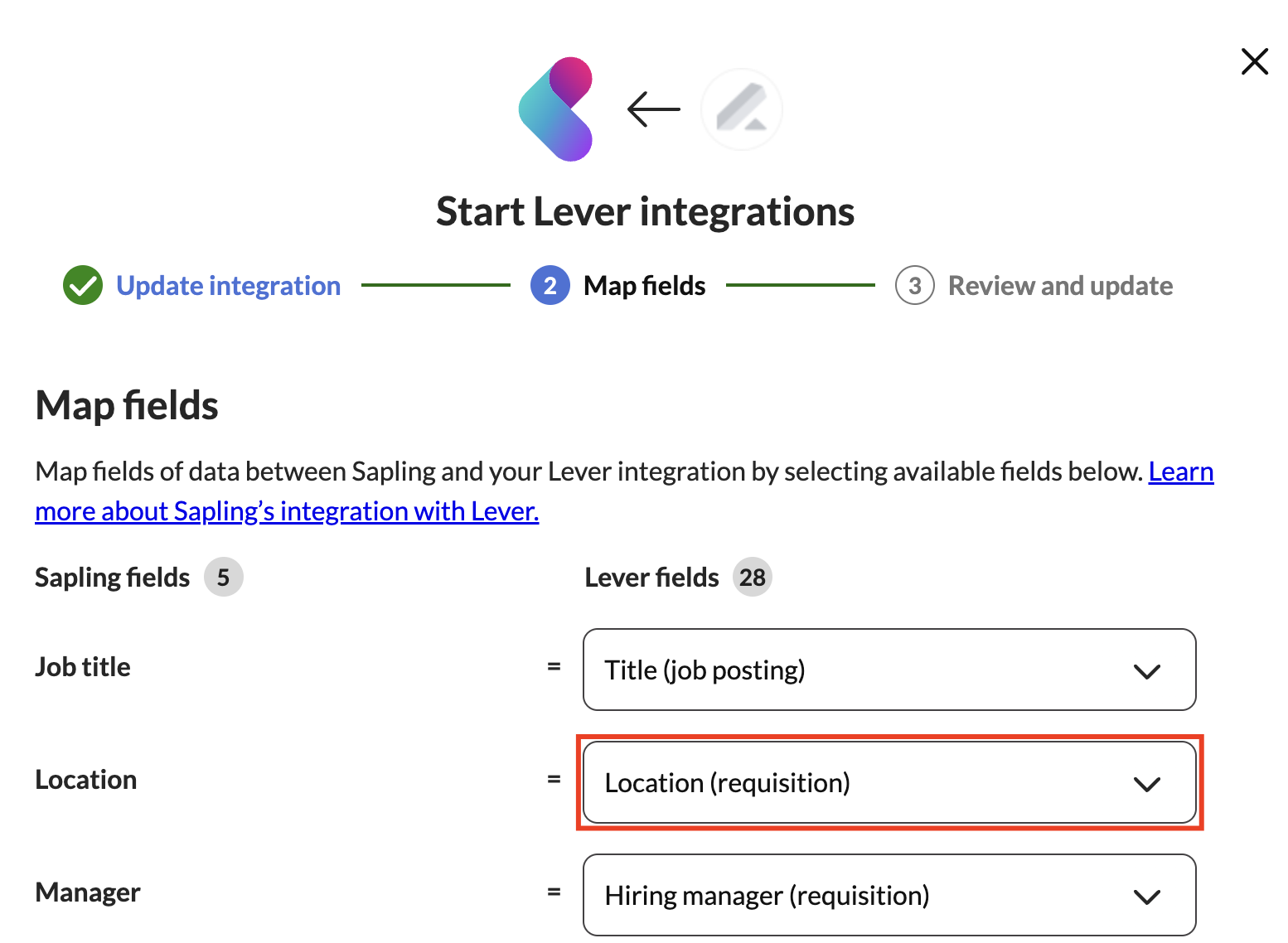Click the equals sign beside Job title
Image resolution: width=1288 pixels, height=943 pixels.
[x=554, y=666]
